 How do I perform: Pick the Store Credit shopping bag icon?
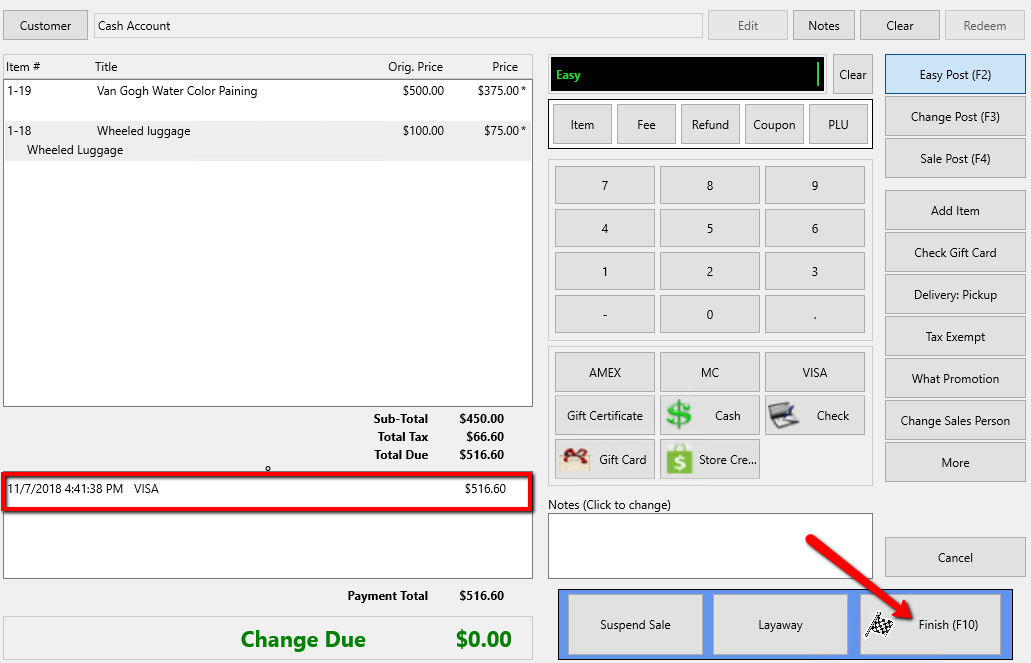[x=679, y=459]
